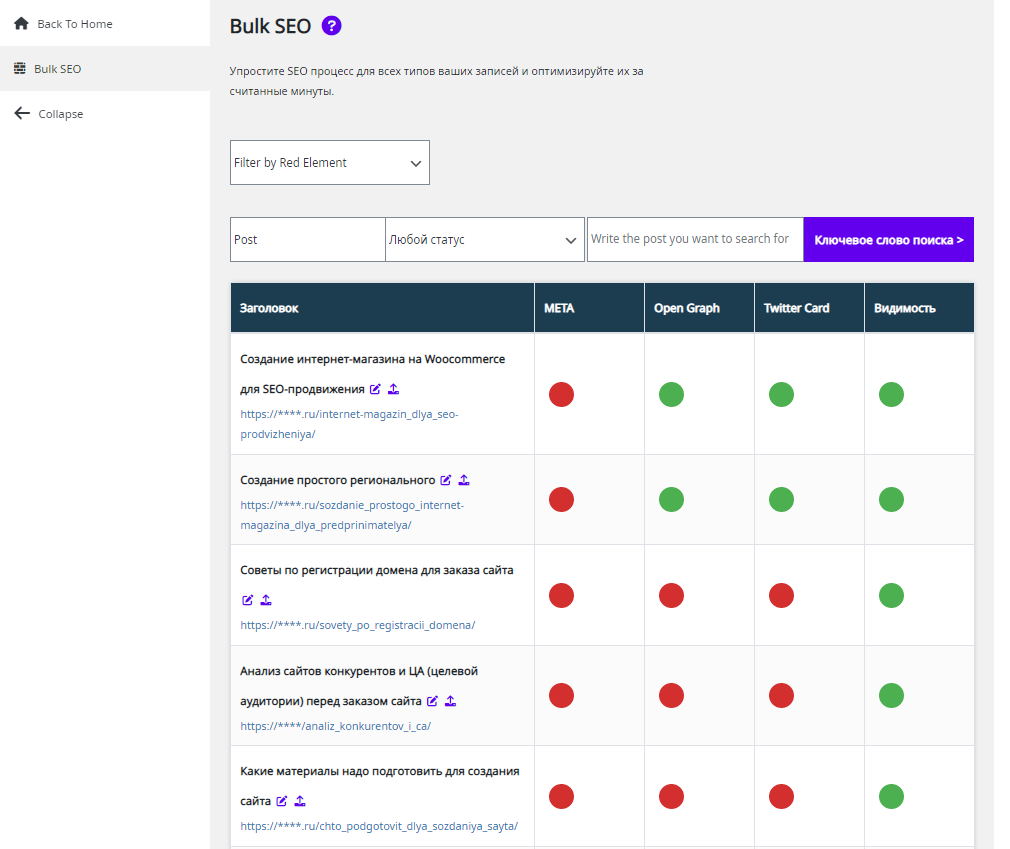
Task: Open link chto_podgotovit_dlya_sozdaniya_sayta
Action: tap(379, 826)
